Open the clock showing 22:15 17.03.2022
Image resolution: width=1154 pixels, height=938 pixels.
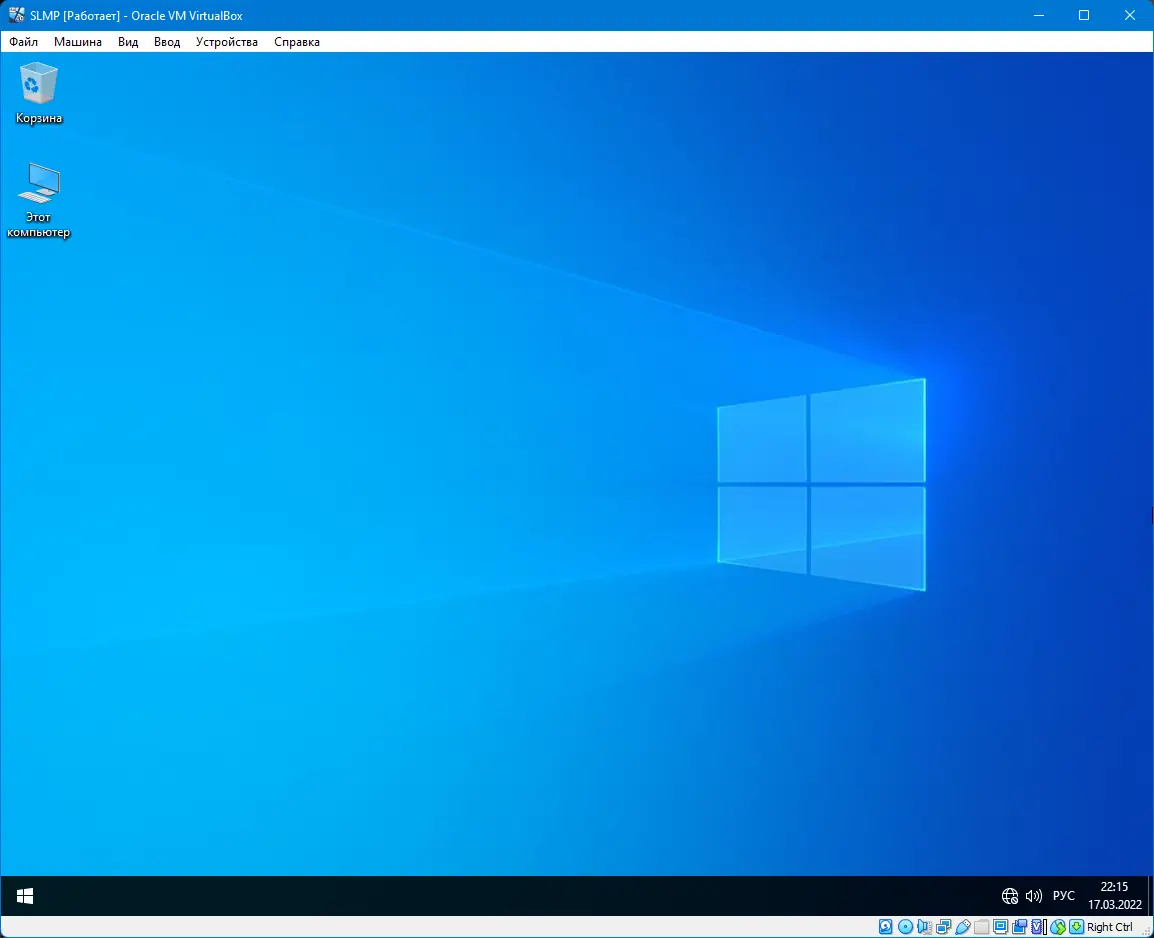click(x=1114, y=895)
